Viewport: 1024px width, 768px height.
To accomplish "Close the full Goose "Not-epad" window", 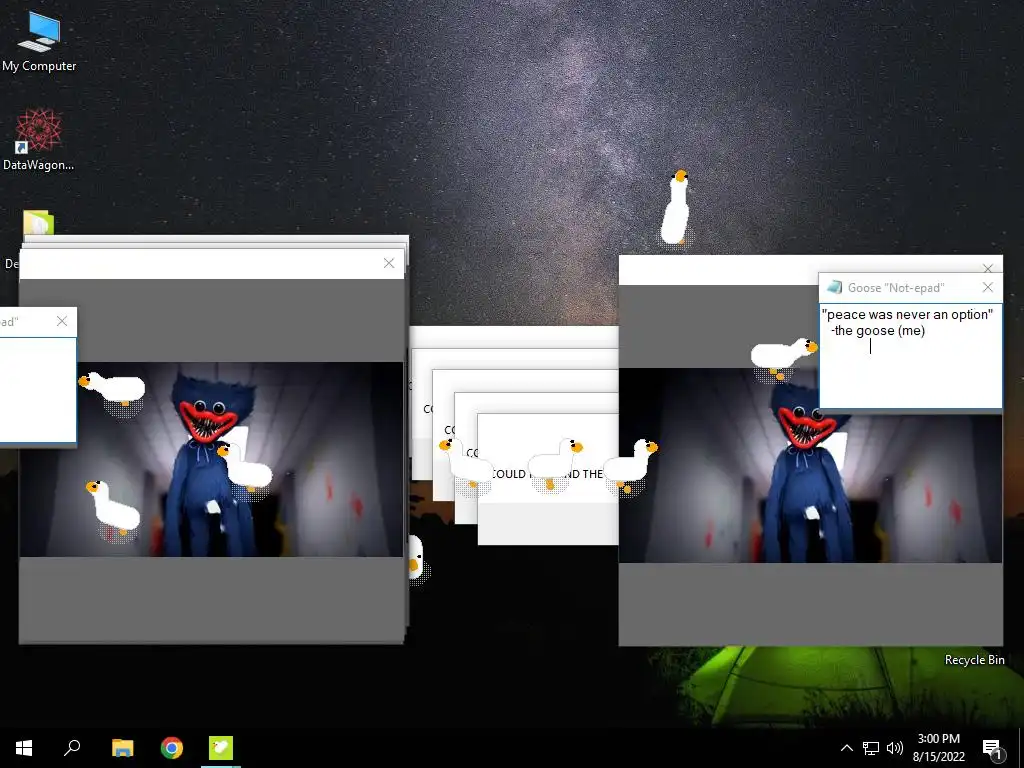I will click(x=987, y=287).
